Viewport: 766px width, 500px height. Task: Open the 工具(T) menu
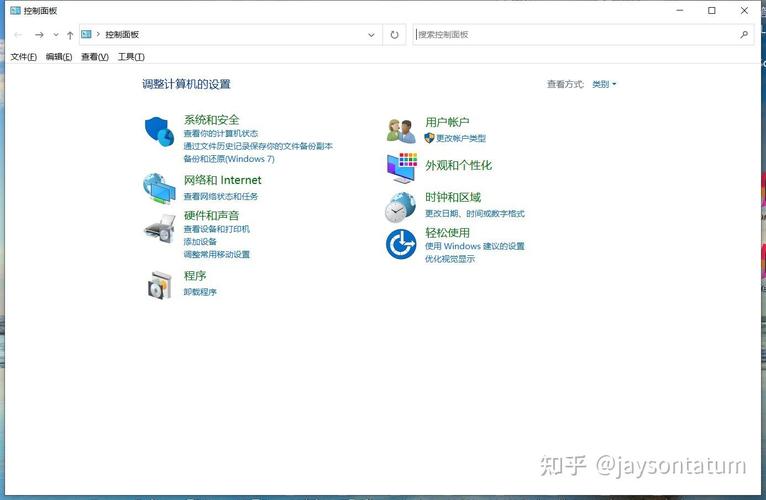[x=131, y=57]
